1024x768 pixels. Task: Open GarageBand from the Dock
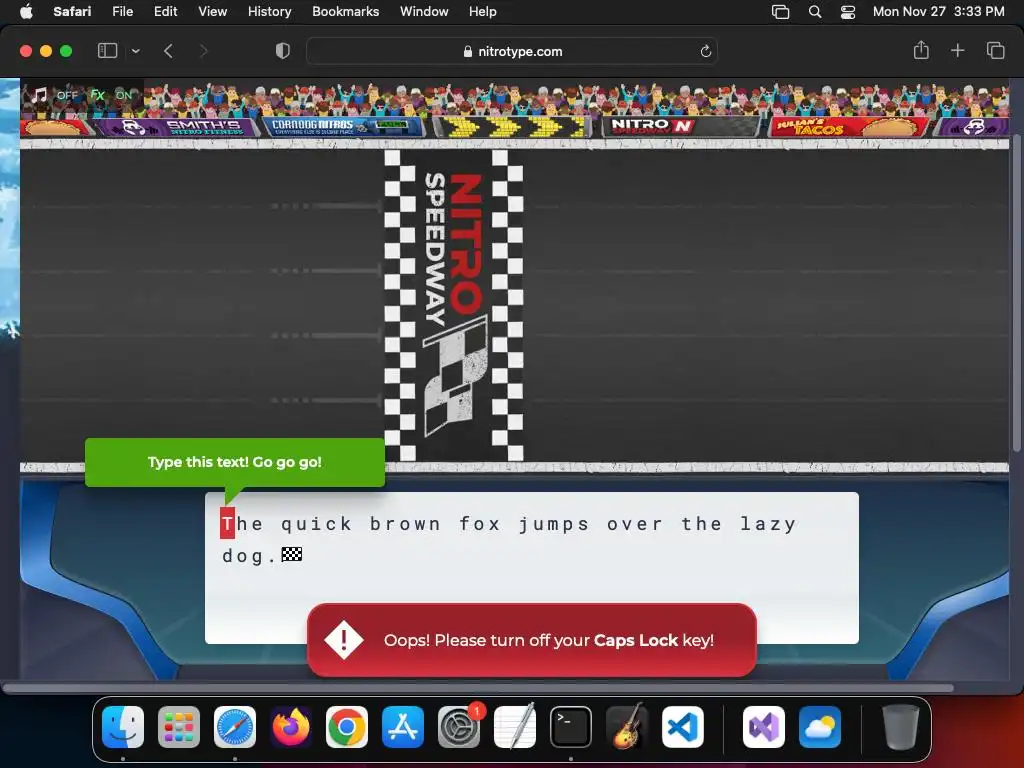[x=627, y=727]
